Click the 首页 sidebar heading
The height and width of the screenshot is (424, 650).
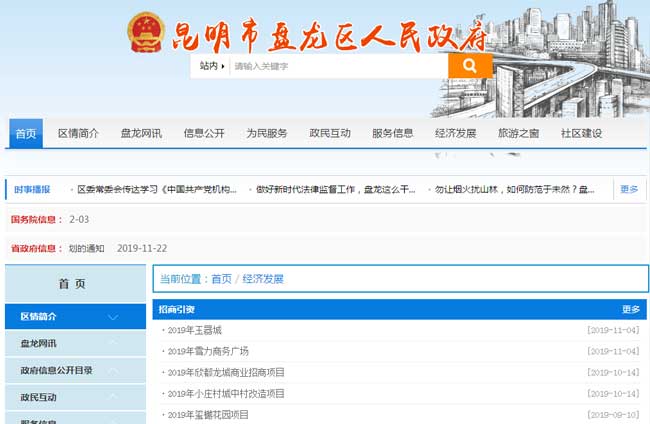(72, 284)
